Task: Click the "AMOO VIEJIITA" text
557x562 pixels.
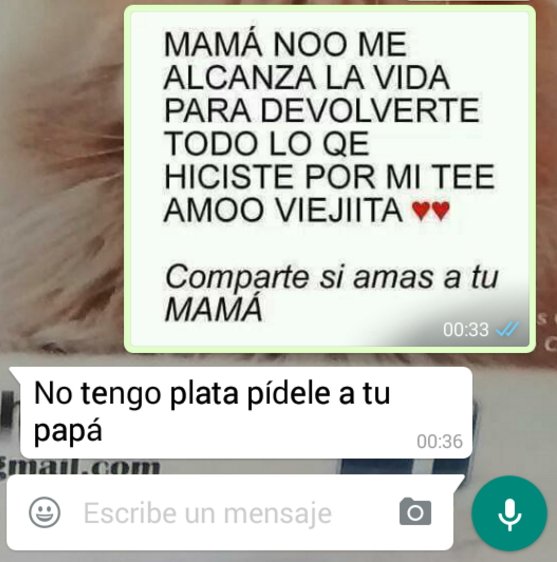Action: [x=283, y=210]
